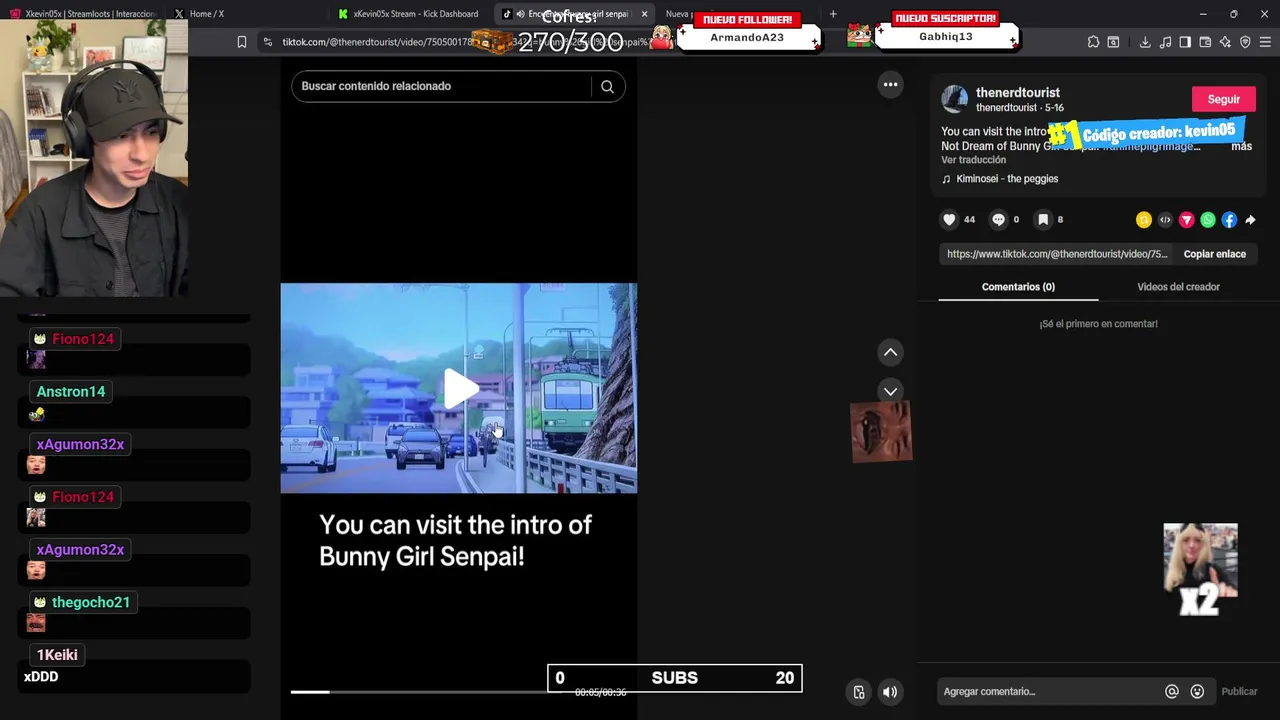Click thenerdtourist profile avatar
Image resolution: width=1280 pixels, height=720 pixels.
(955, 99)
